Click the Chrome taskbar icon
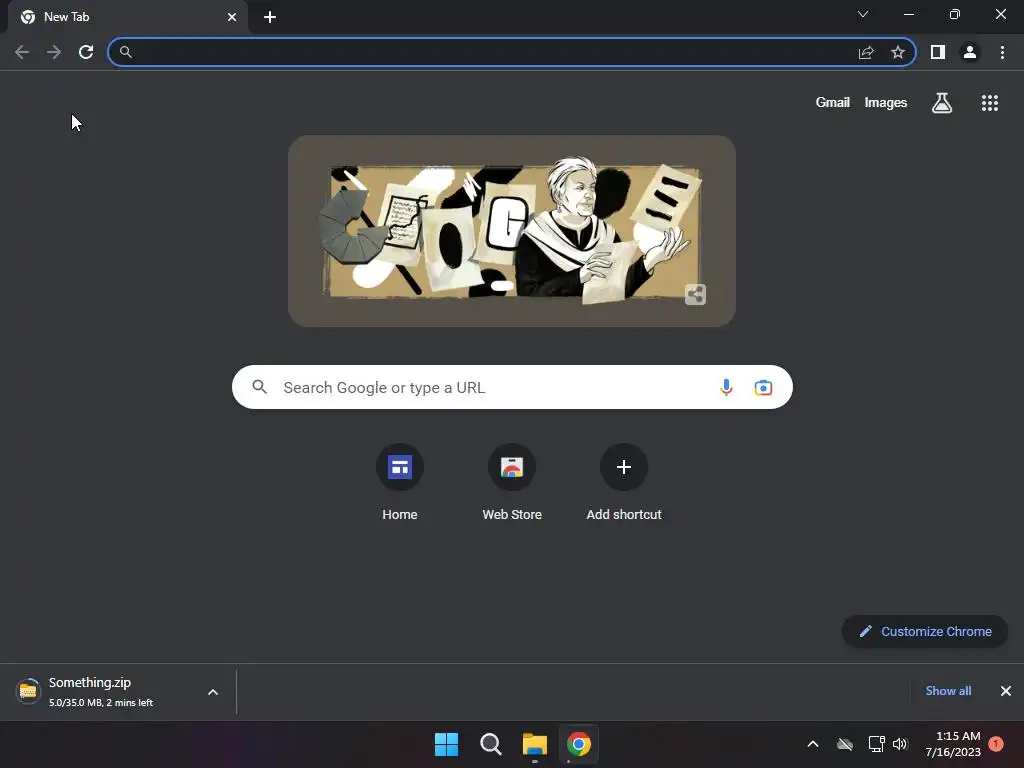This screenshot has width=1024, height=768. [579, 744]
